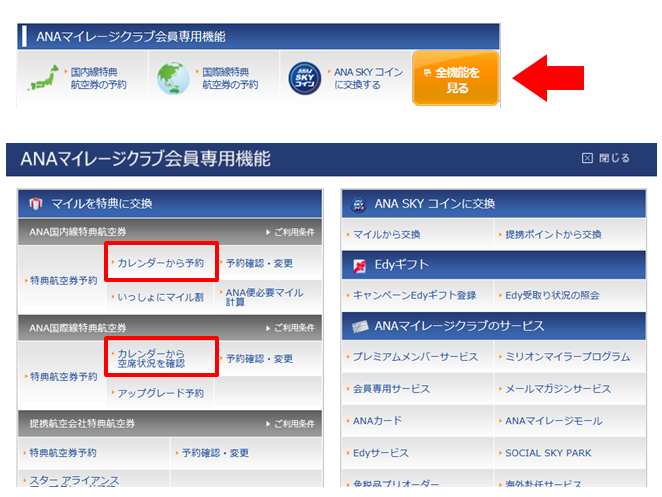Click partner airline 特典航空券予約 link
The width and height of the screenshot is (662, 497).
63,453
